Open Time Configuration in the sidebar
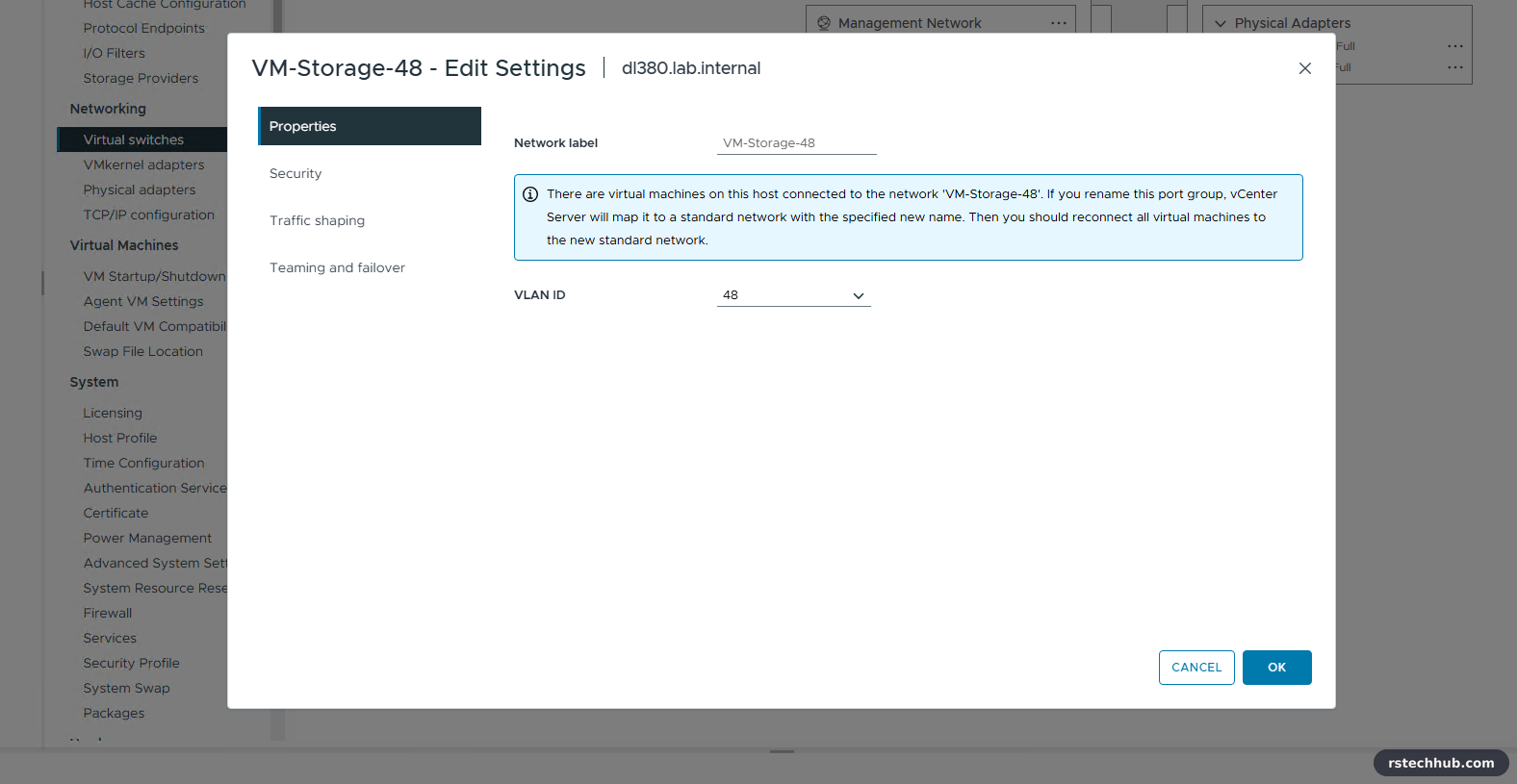 point(143,463)
